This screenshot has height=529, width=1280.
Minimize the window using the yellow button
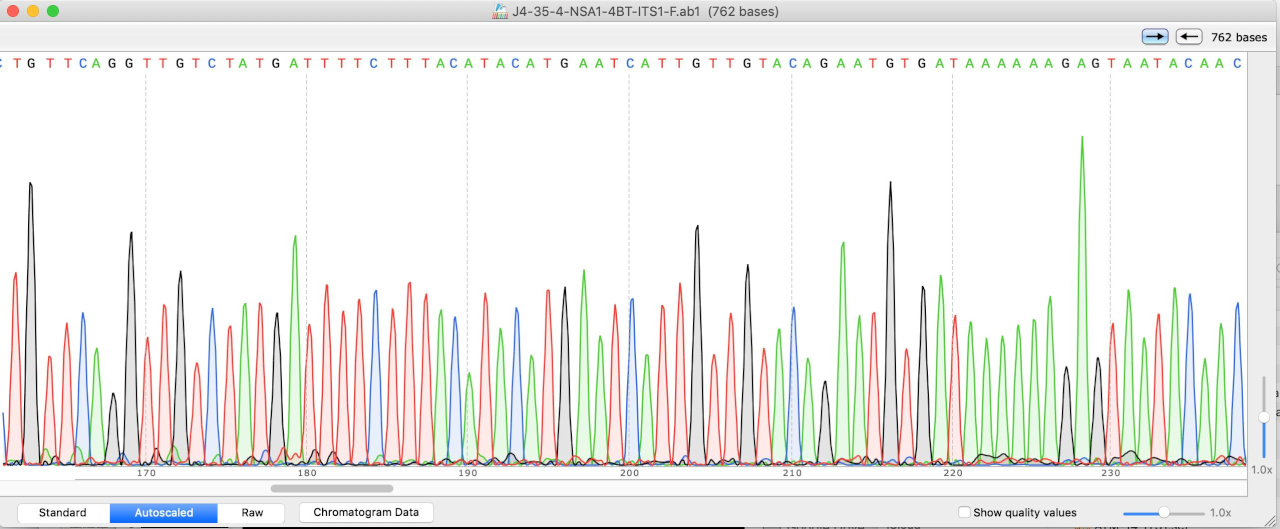pos(33,11)
